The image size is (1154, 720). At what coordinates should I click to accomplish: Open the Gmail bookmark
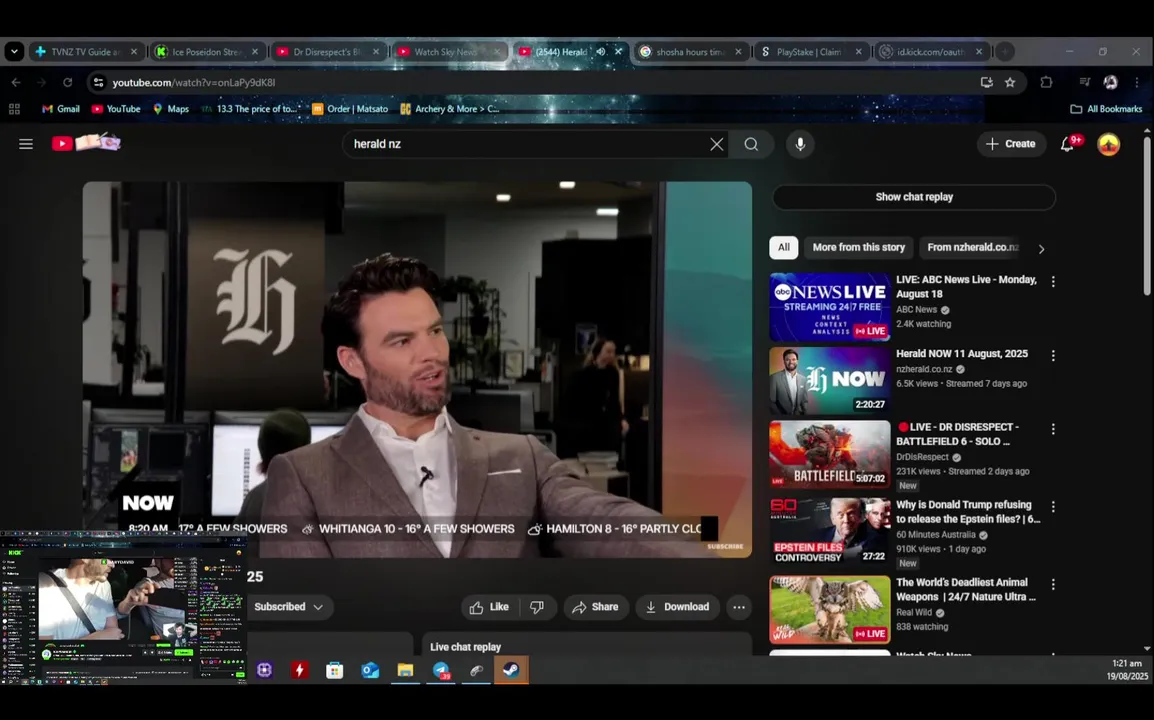tap(61, 109)
